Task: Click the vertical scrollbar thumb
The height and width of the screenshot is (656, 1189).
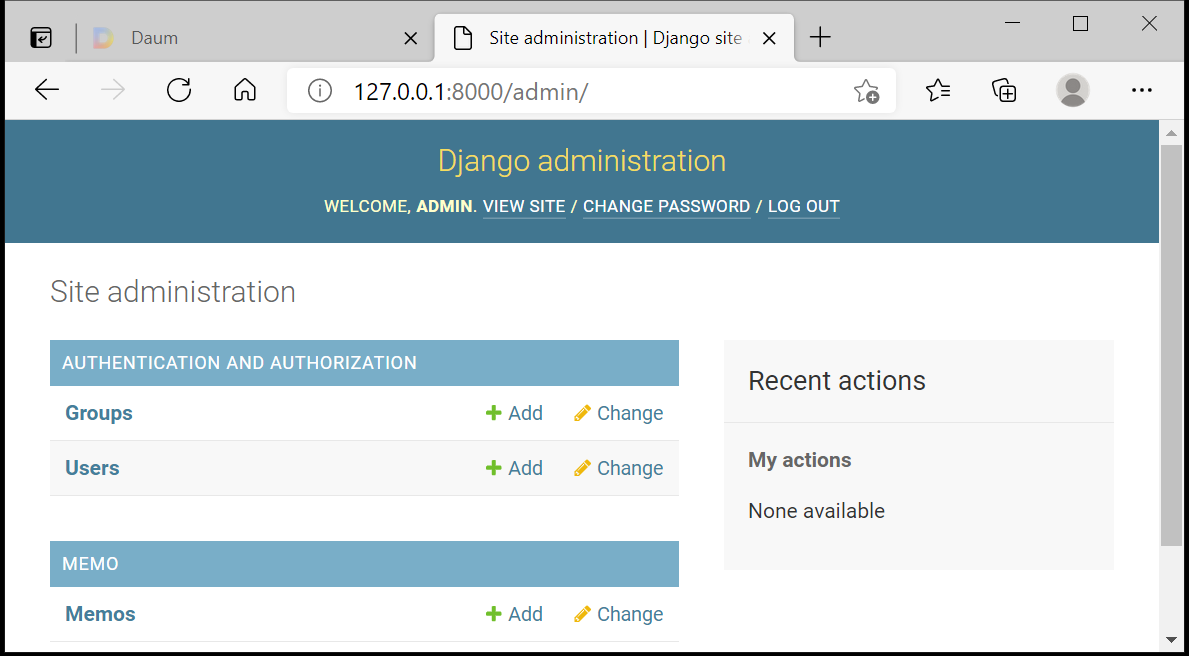Action: pos(1171,344)
